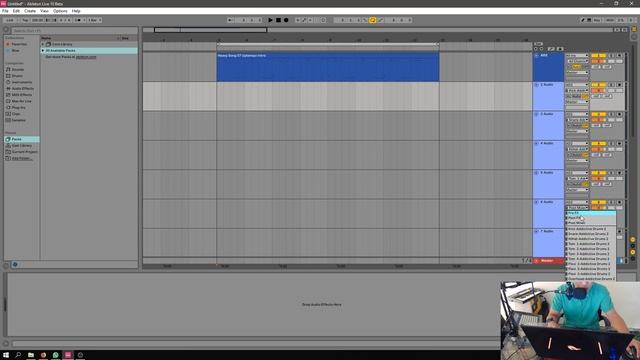Open the ableton.com packs link
Image resolution: width=640 pixels, height=360 pixels.
pos(86,57)
